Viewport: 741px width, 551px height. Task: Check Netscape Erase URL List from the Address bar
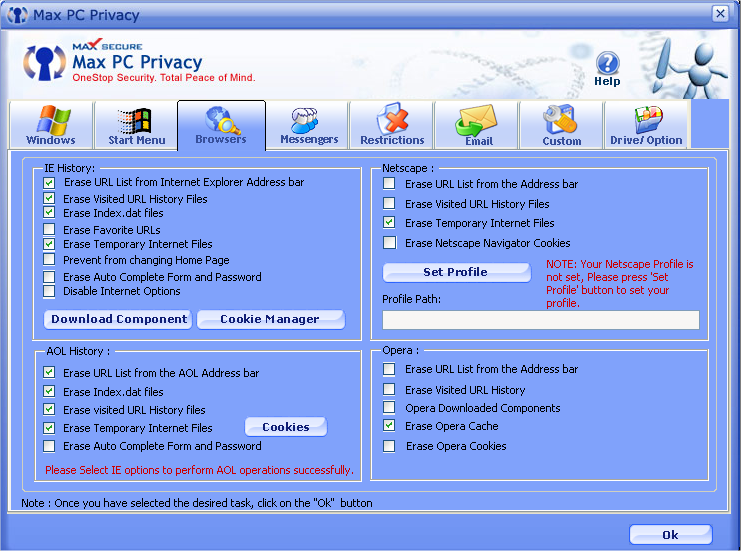(x=389, y=183)
